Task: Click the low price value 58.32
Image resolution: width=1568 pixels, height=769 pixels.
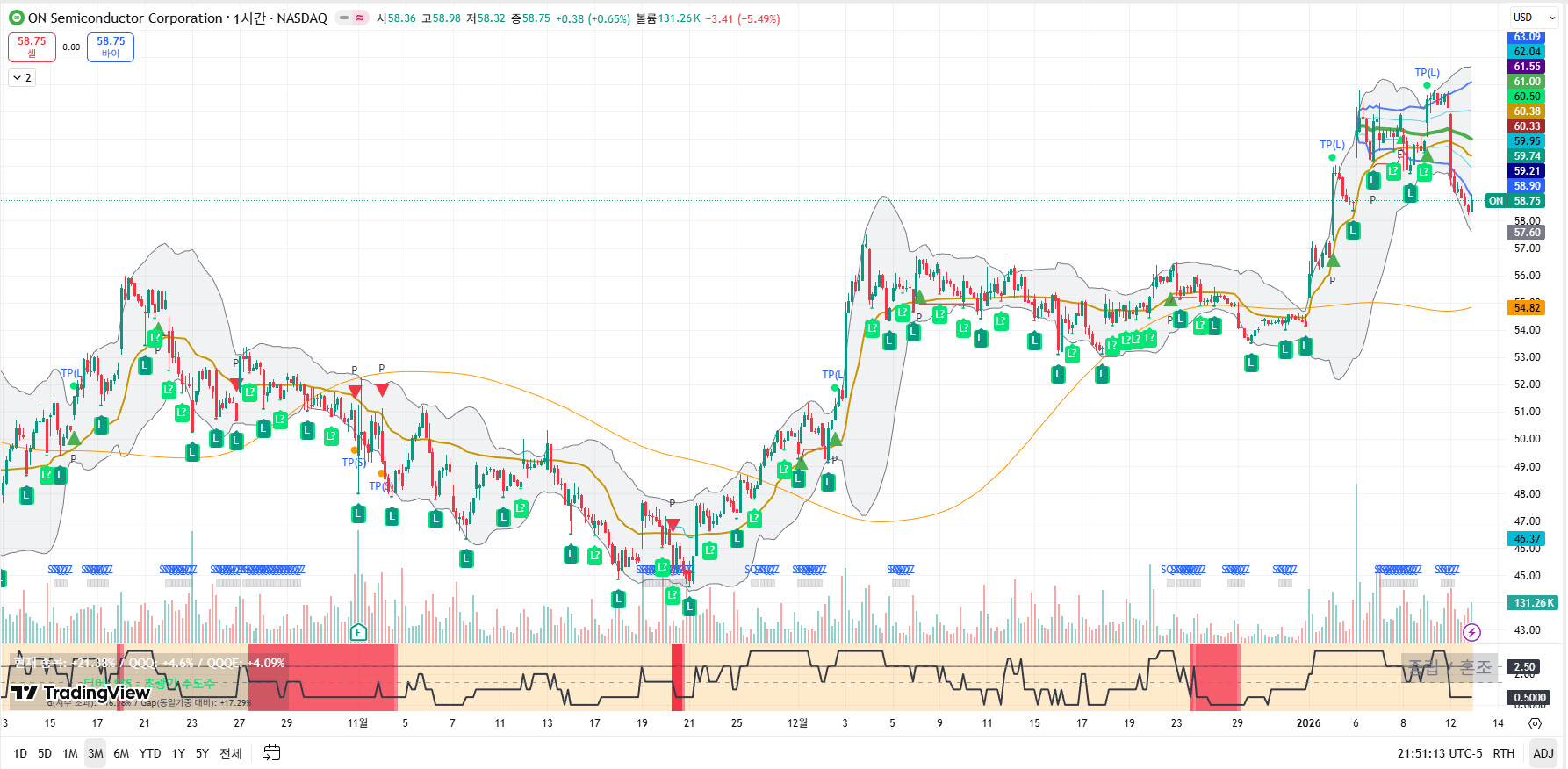Action: 491,18
